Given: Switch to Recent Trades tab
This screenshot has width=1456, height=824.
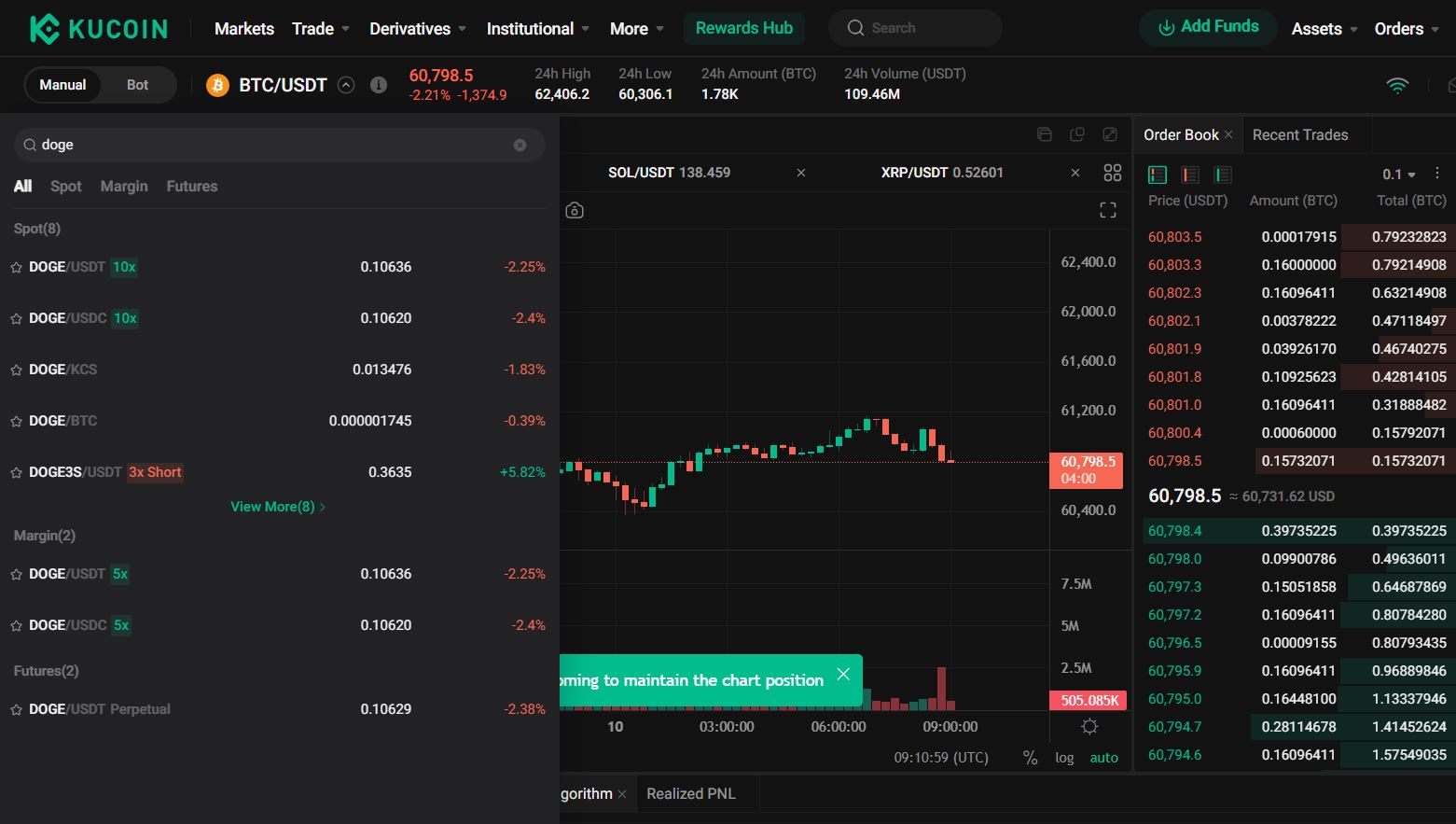Looking at the screenshot, I should pos(1300,135).
